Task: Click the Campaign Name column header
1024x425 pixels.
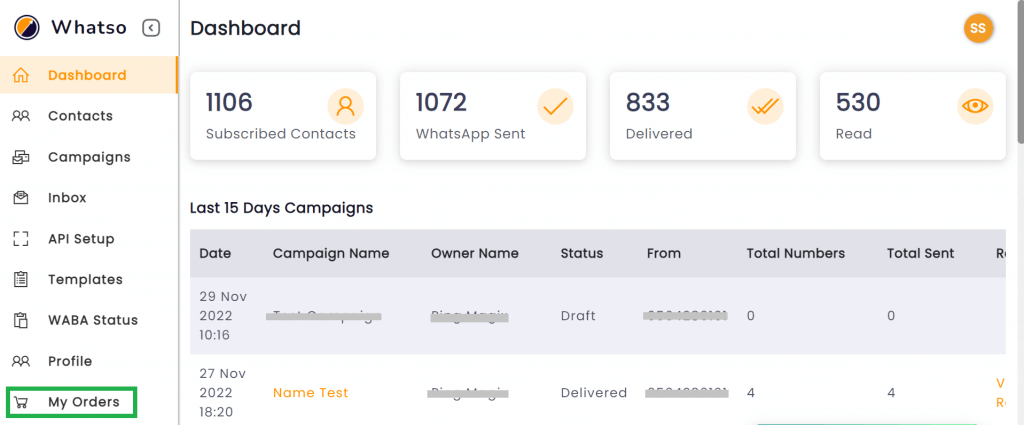Action: coord(331,253)
